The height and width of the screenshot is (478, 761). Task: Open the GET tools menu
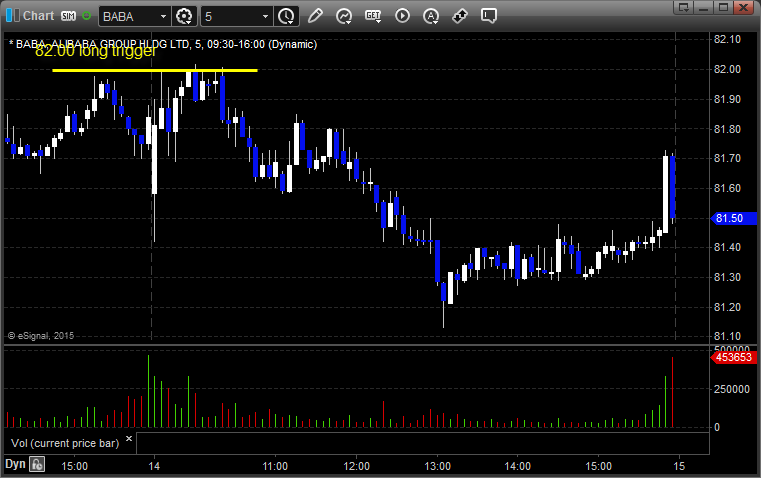[373, 16]
